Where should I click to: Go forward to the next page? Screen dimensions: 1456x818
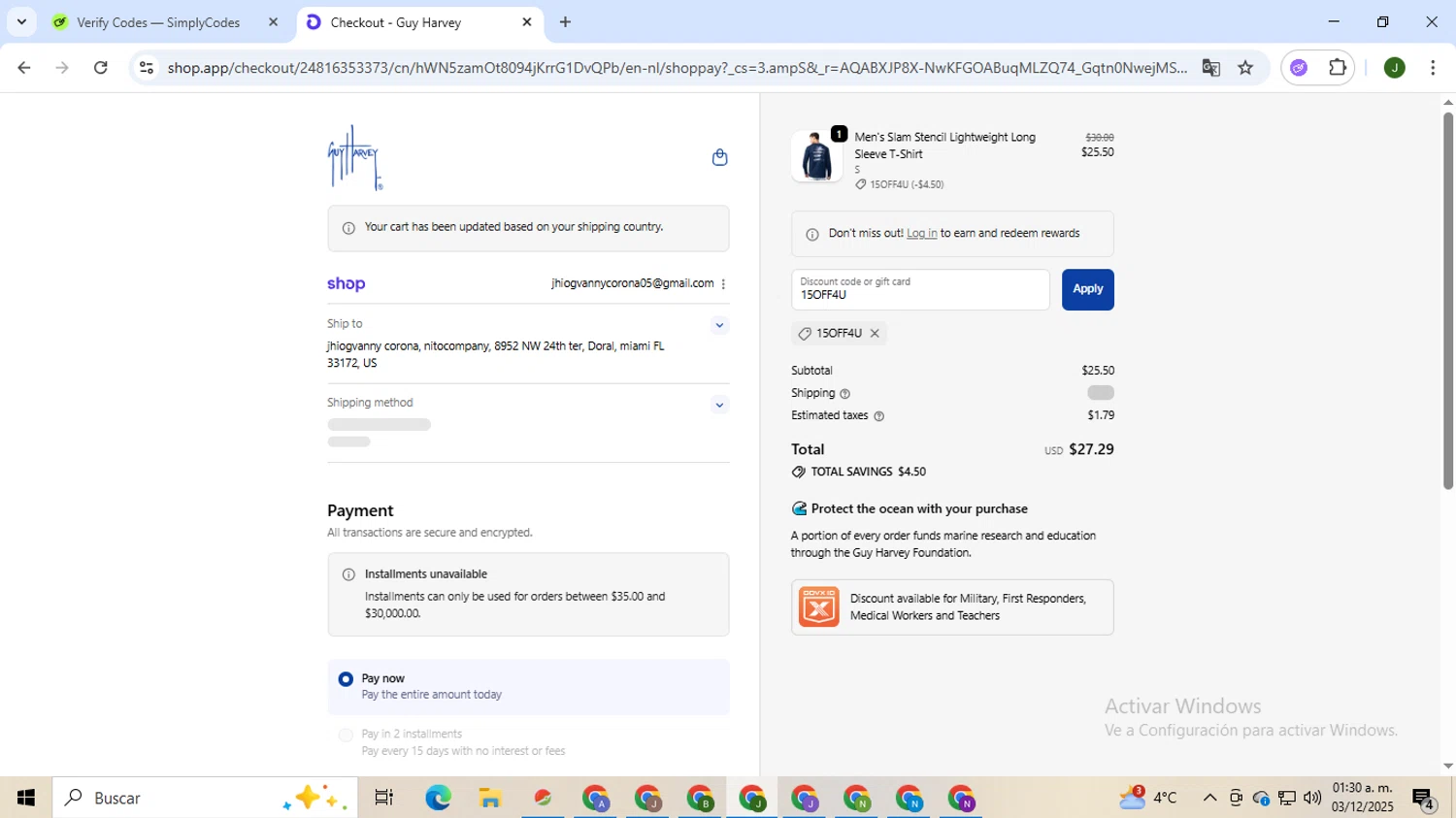[62, 67]
